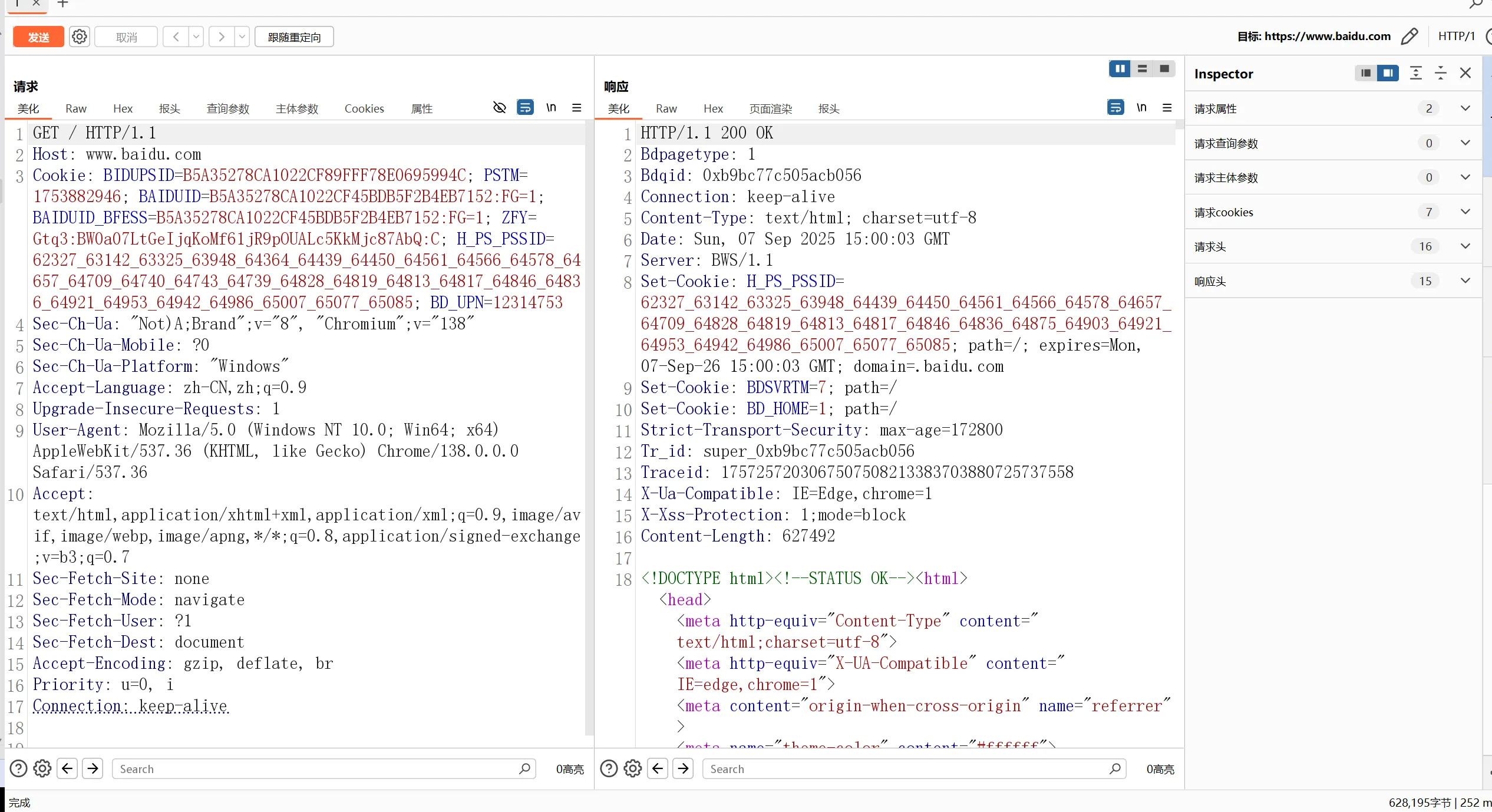Click the request settings gear icon beside Send
The image size is (1492, 812).
tap(80, 37)
